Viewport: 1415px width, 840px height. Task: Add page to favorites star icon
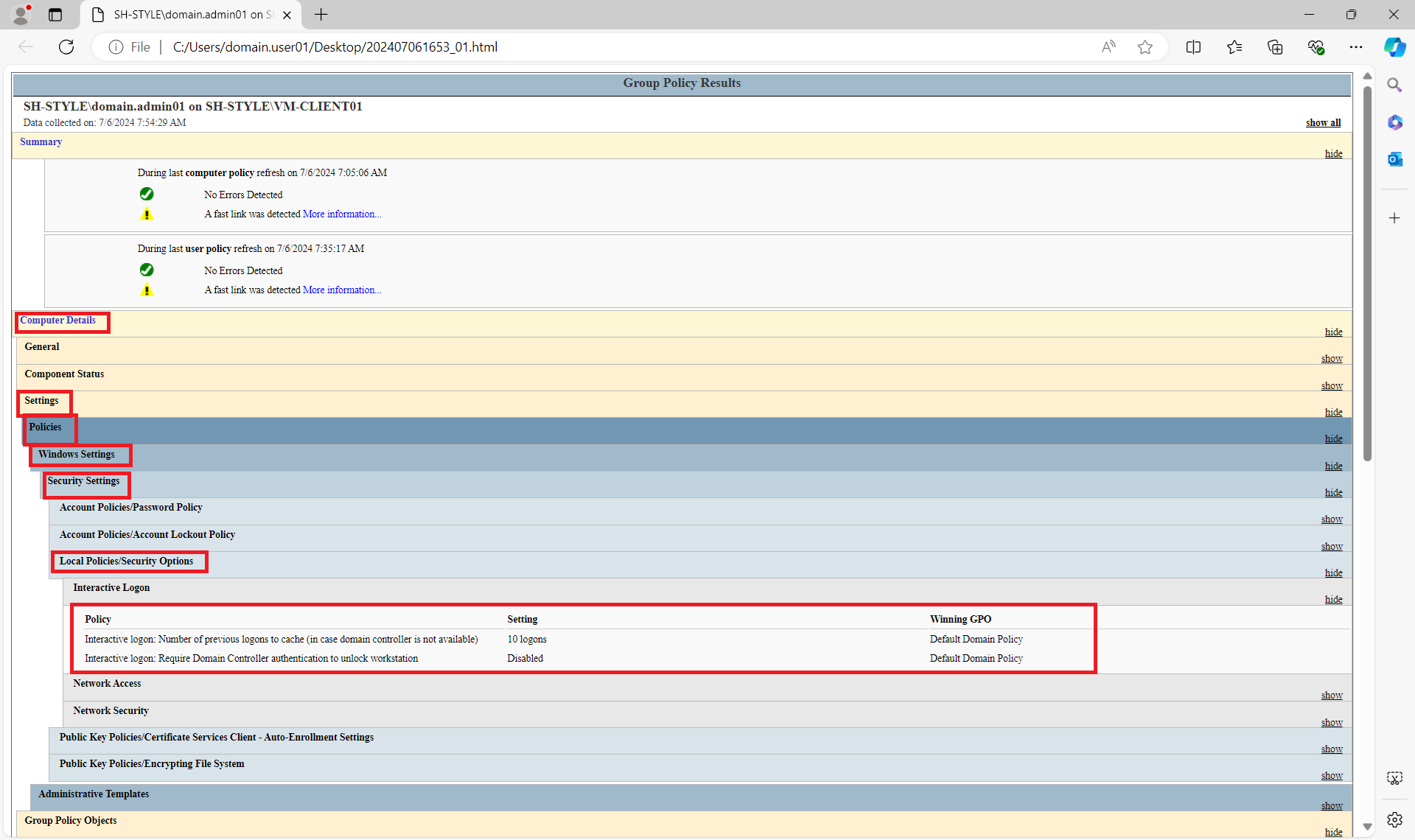[1145, 47]
